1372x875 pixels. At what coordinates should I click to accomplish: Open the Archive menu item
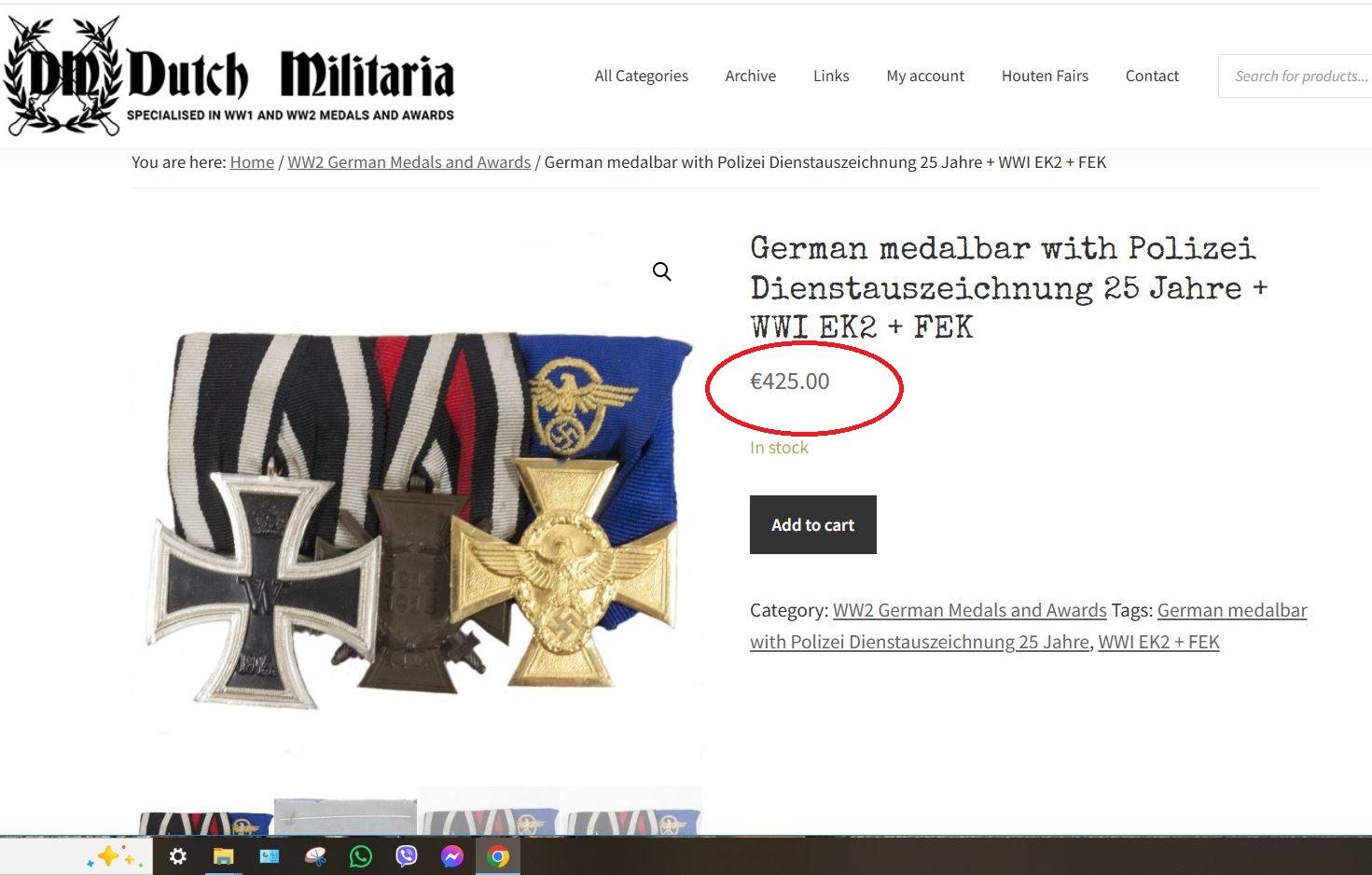[751, 76]
